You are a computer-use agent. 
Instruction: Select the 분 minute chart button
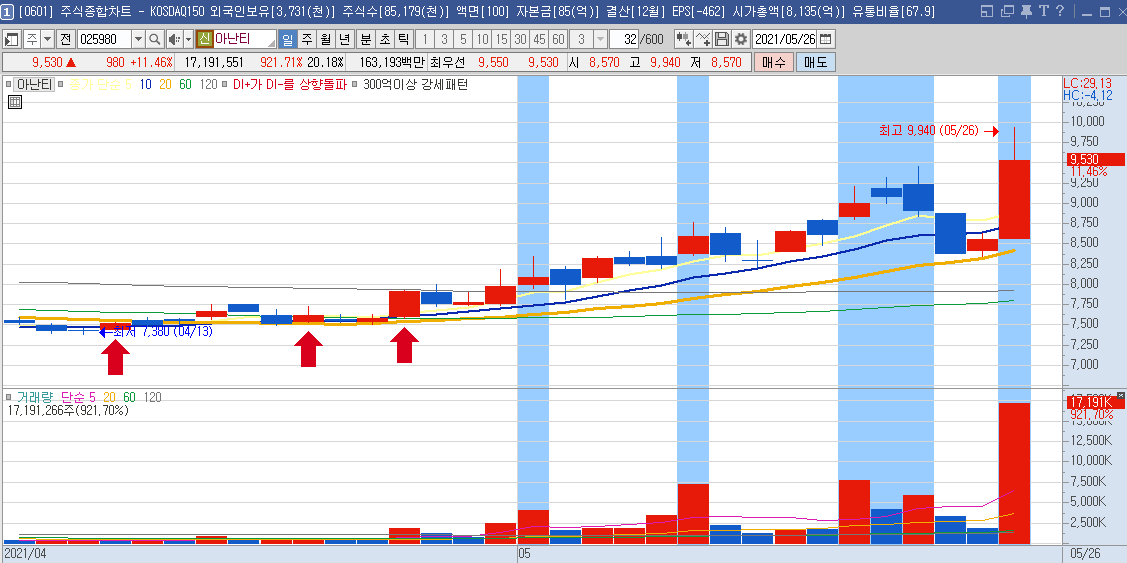coord(366,40)
